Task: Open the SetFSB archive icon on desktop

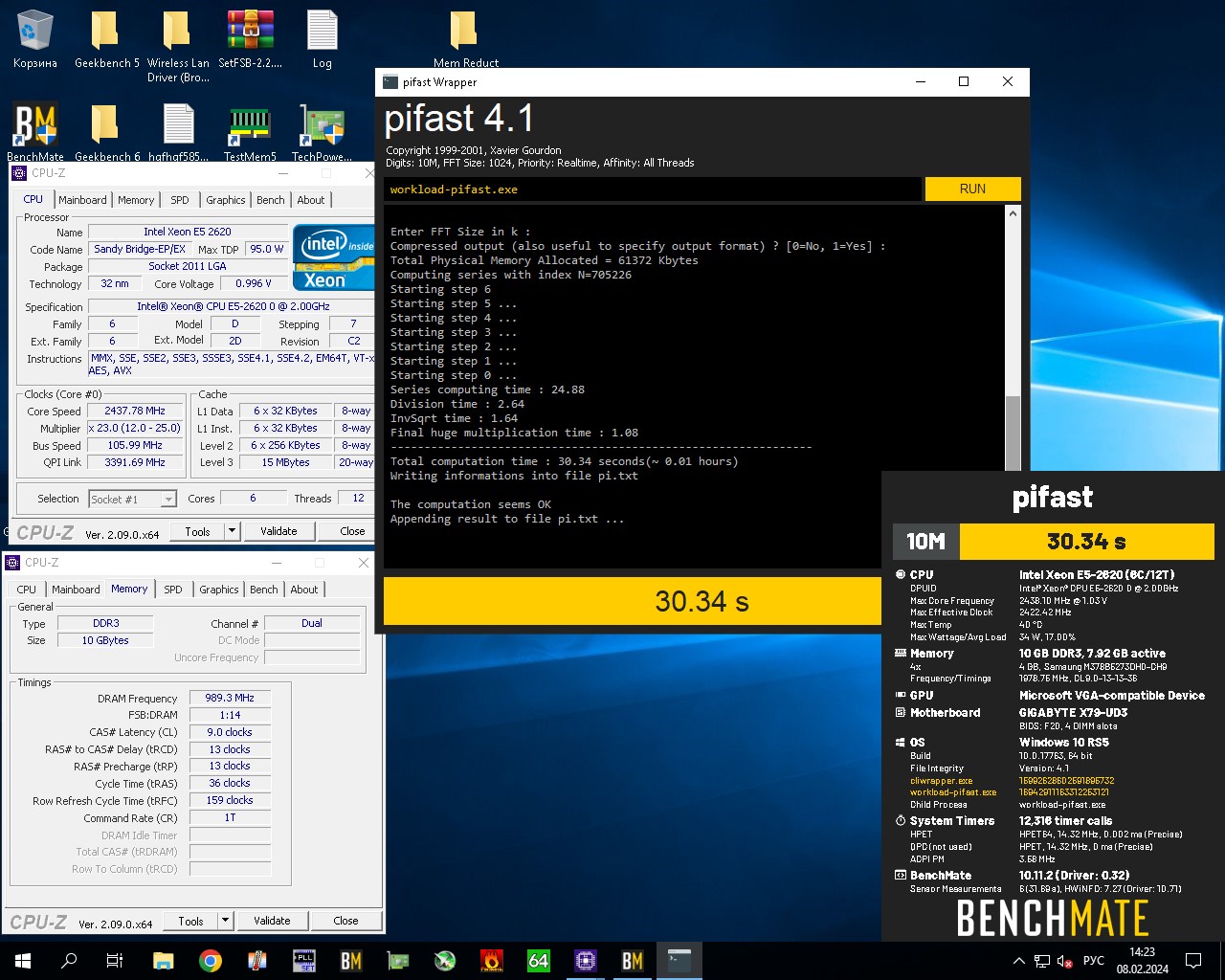Action: click(x=250, y=40)
